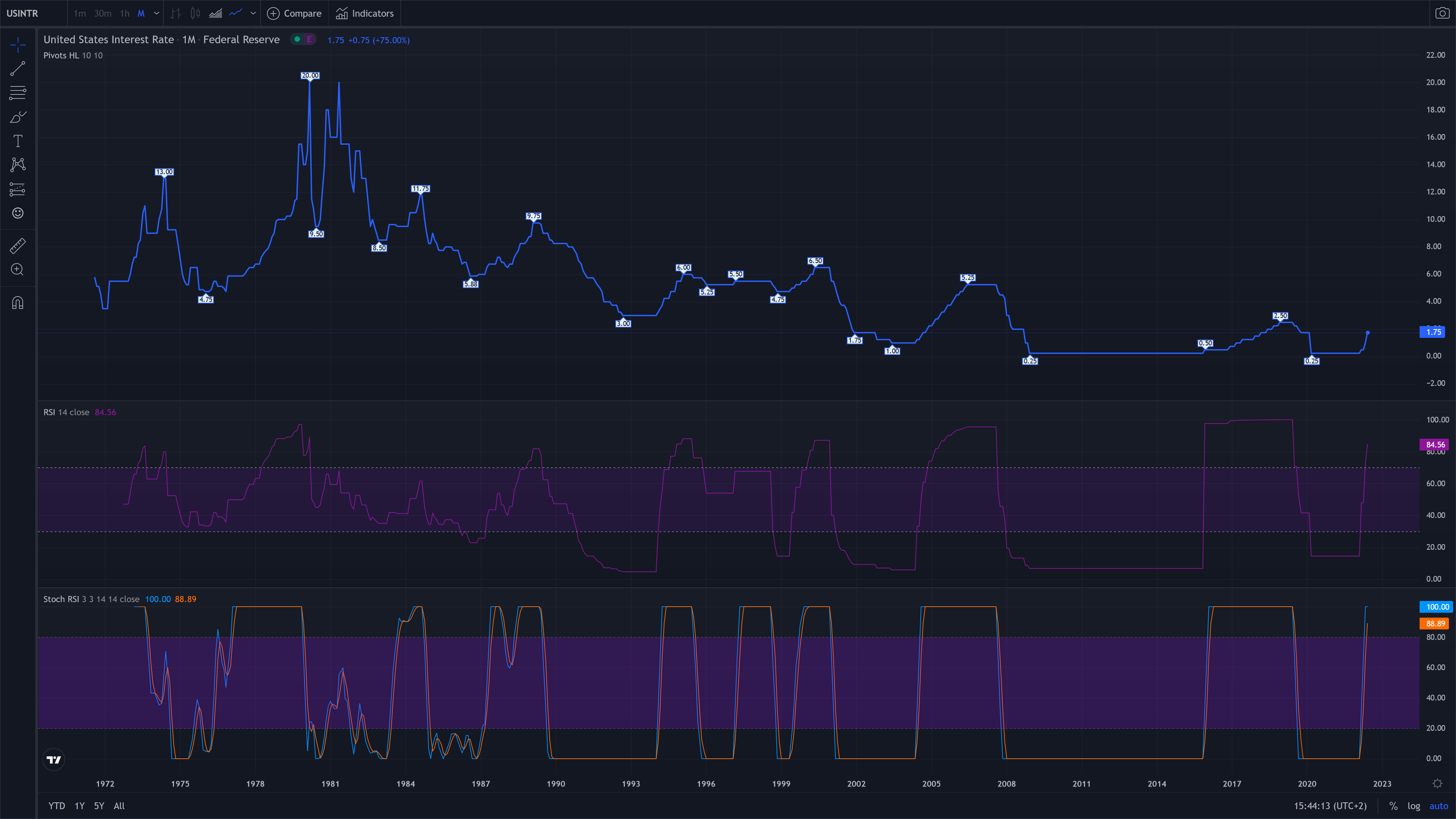Click the magnet snap mode icon
The image size is (1456, 819).
pyautogui.click(x=17, y=303)
